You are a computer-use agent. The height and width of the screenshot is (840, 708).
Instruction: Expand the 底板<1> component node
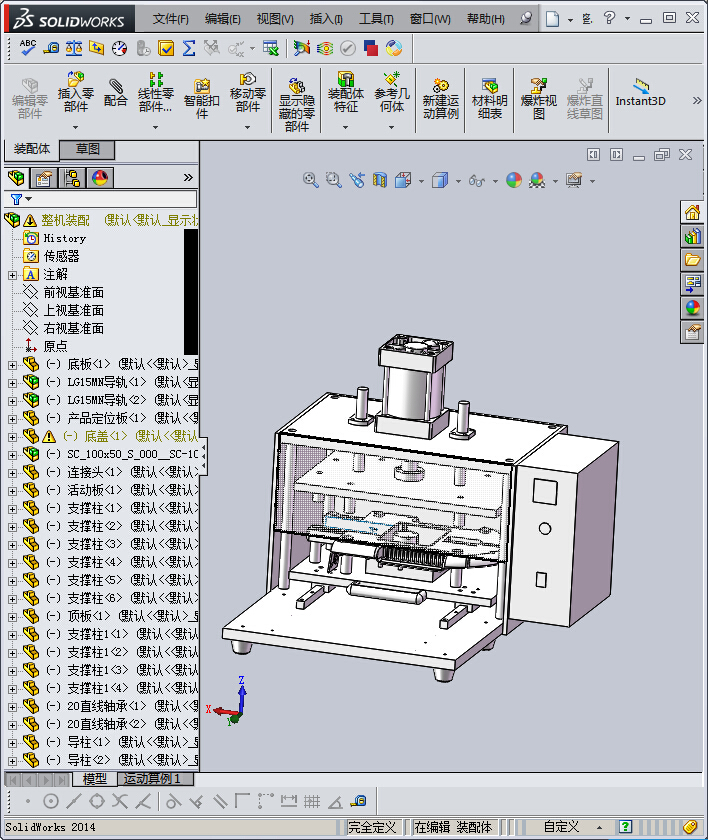12,365
